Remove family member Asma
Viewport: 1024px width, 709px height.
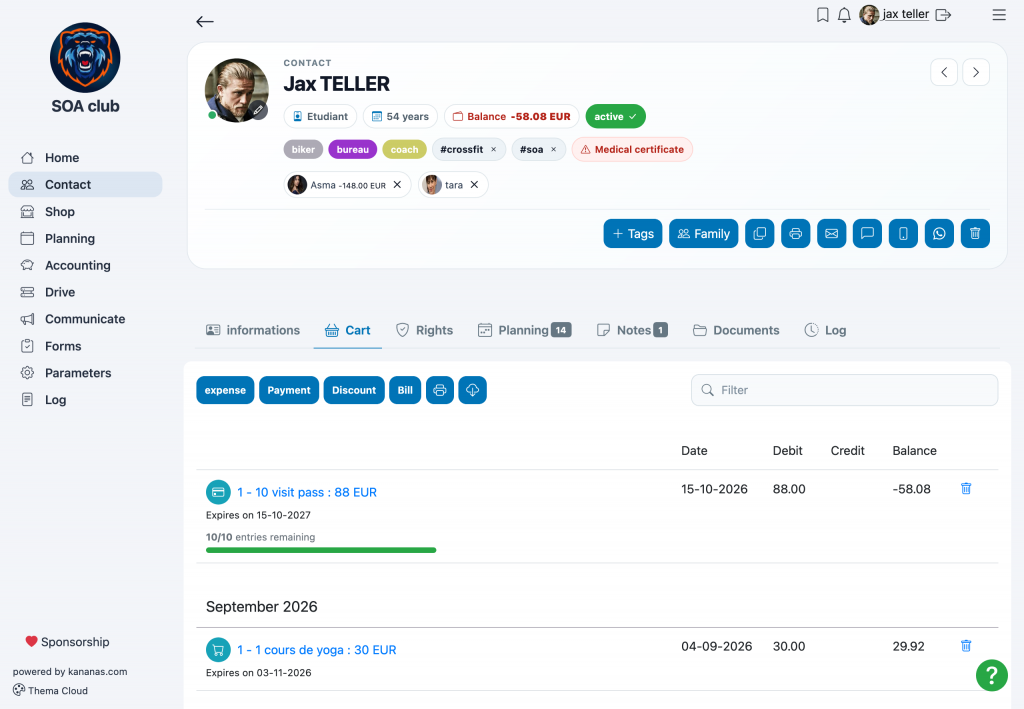397,185
